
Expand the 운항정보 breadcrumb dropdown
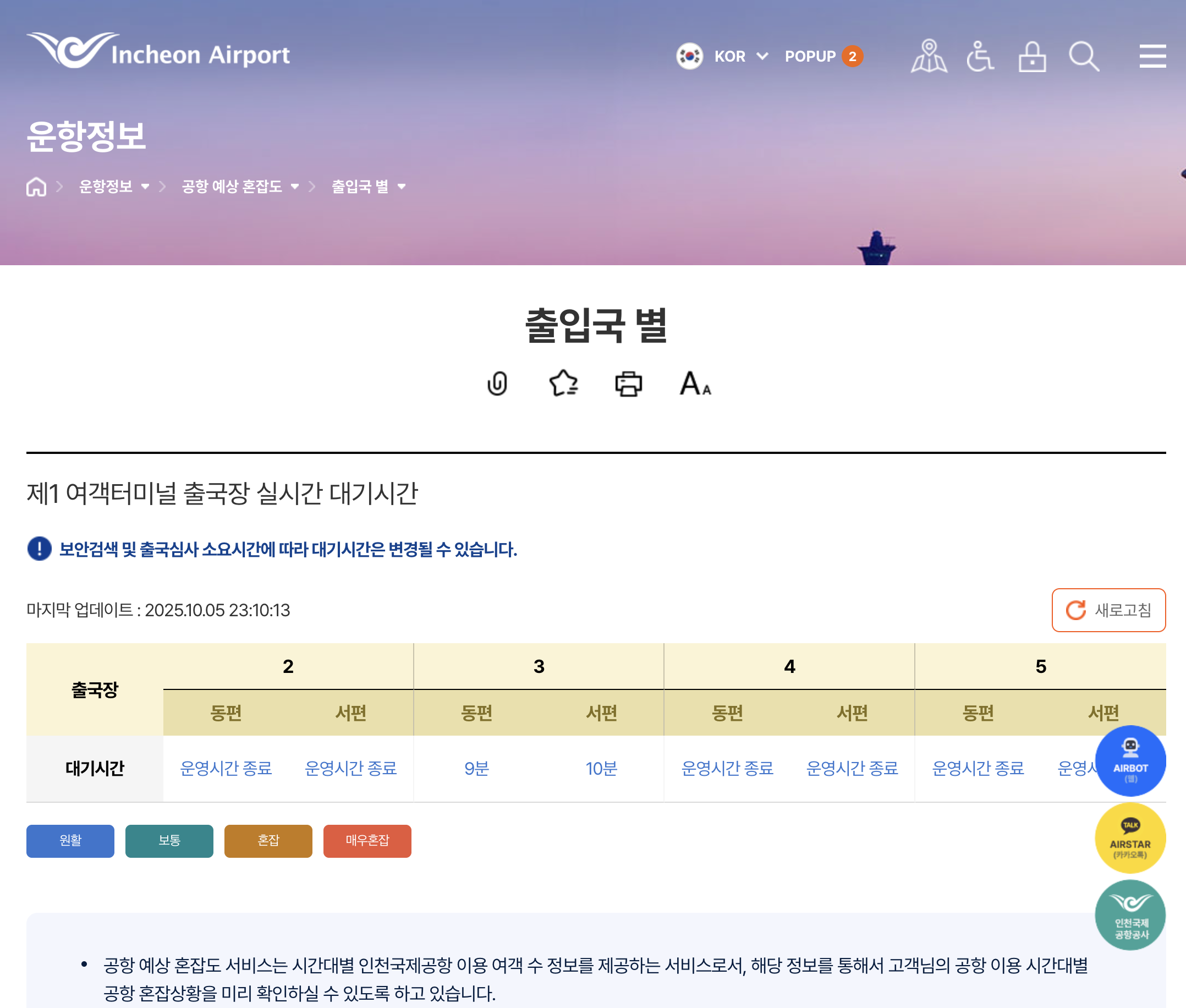(x=114, y=187)
